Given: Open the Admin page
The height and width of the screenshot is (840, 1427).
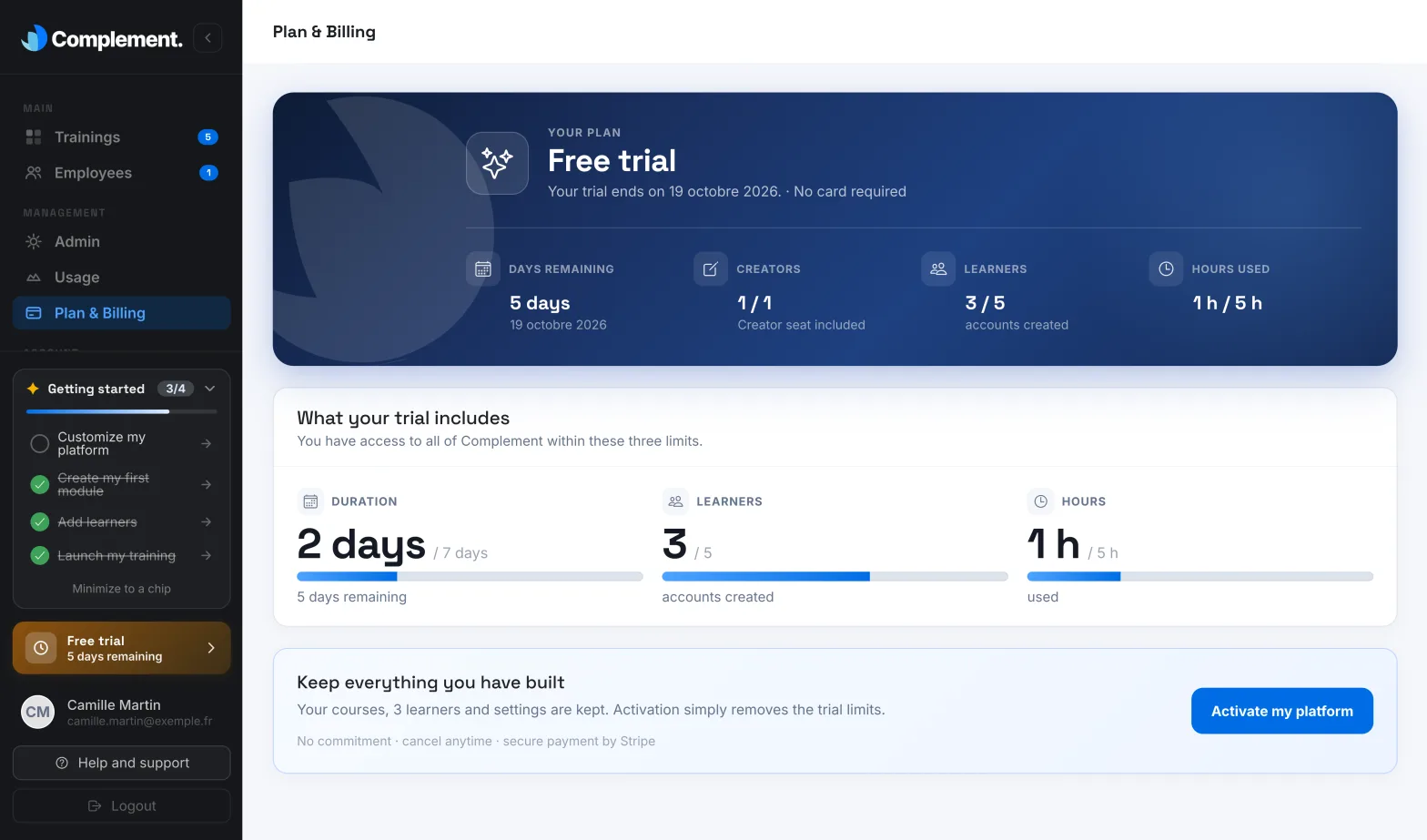Looking at the screenshot, I should tap(121, 242).
